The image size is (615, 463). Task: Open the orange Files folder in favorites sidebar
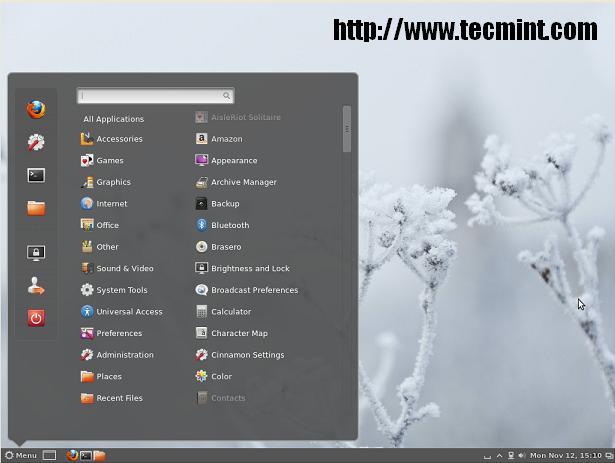point(36,208)
